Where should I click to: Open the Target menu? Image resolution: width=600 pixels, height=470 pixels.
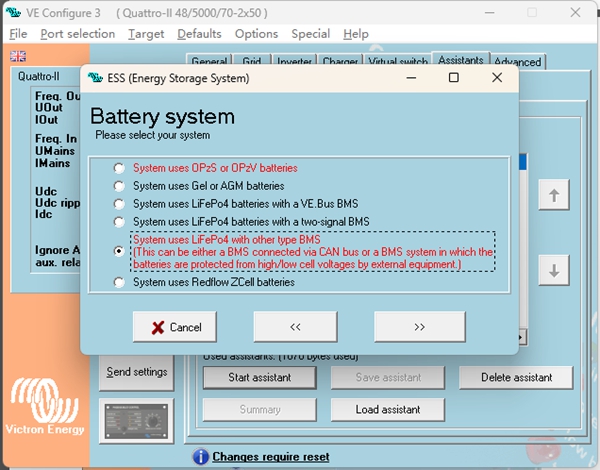(x=146, y=34)
